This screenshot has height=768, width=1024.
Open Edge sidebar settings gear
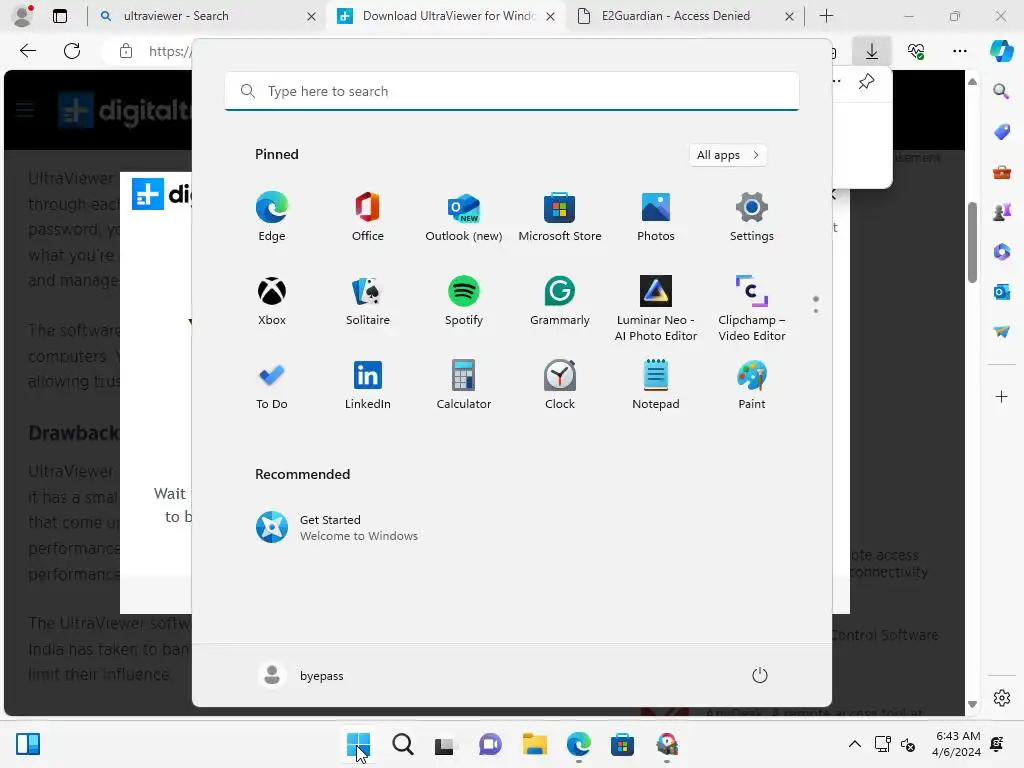tap(1001, 698)
